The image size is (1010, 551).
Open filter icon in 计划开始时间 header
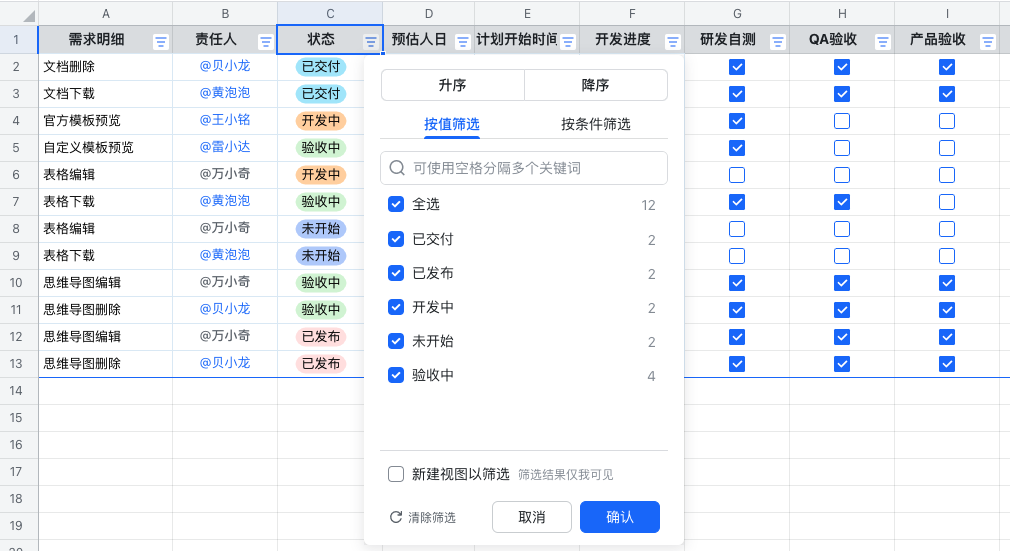point(567,42)
